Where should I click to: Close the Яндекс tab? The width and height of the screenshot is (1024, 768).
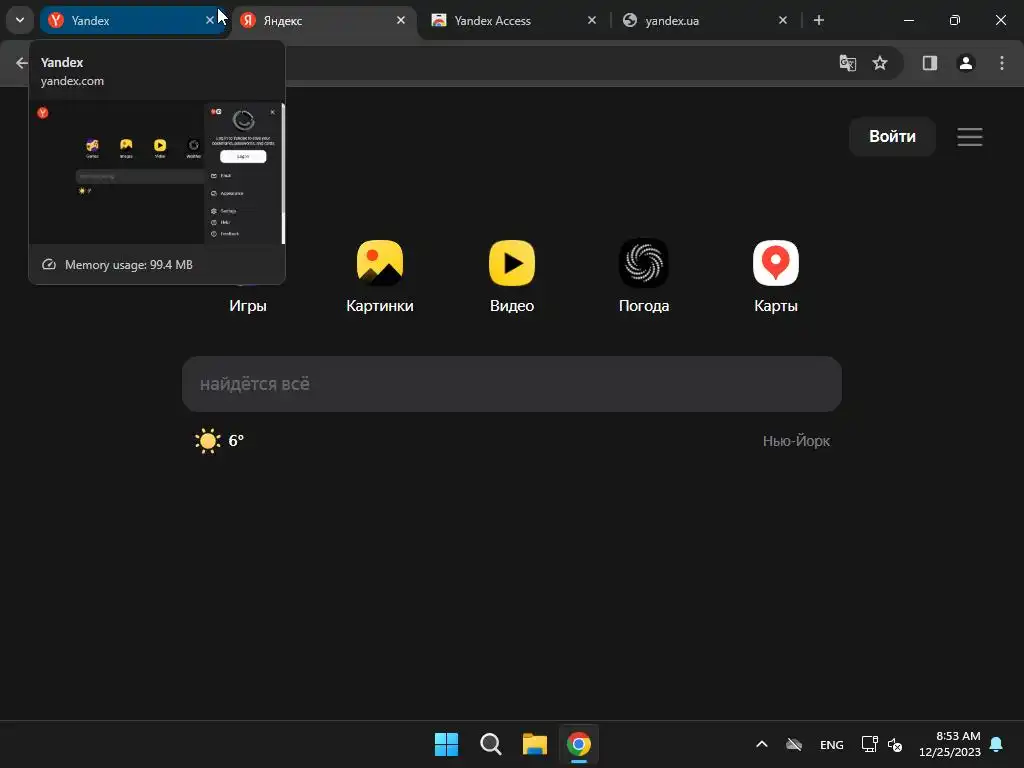(x=401, y=20)
